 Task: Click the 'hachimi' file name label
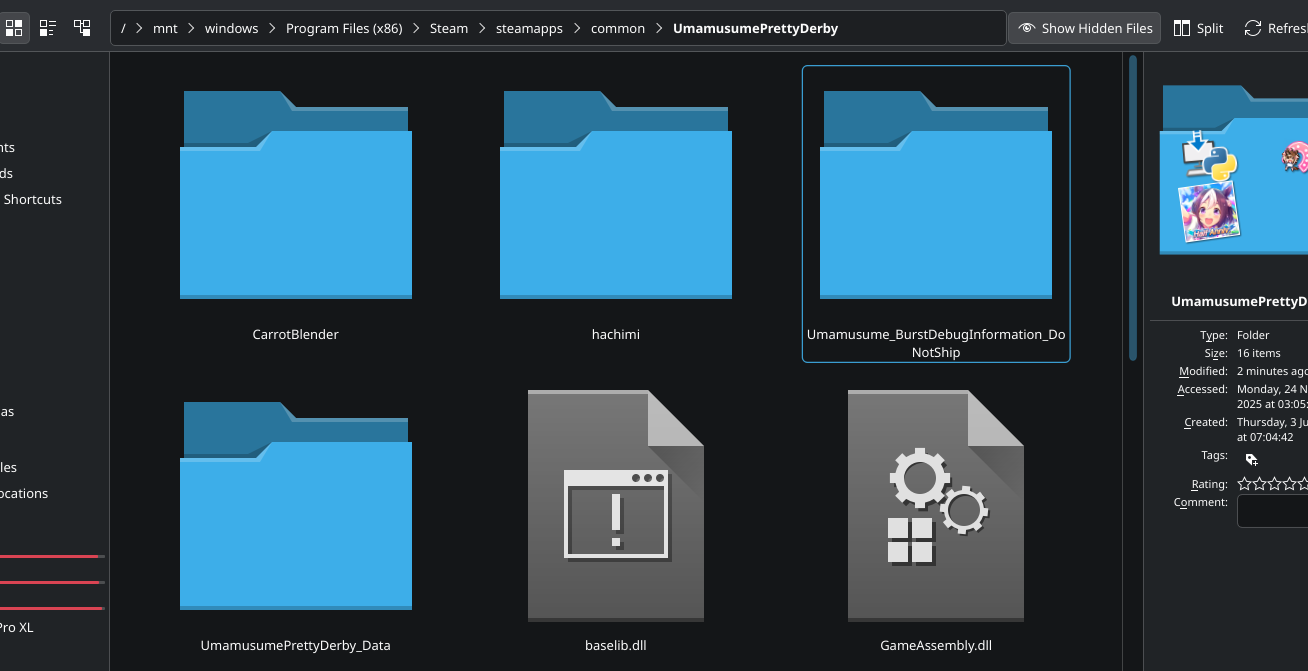pos(616,334)
